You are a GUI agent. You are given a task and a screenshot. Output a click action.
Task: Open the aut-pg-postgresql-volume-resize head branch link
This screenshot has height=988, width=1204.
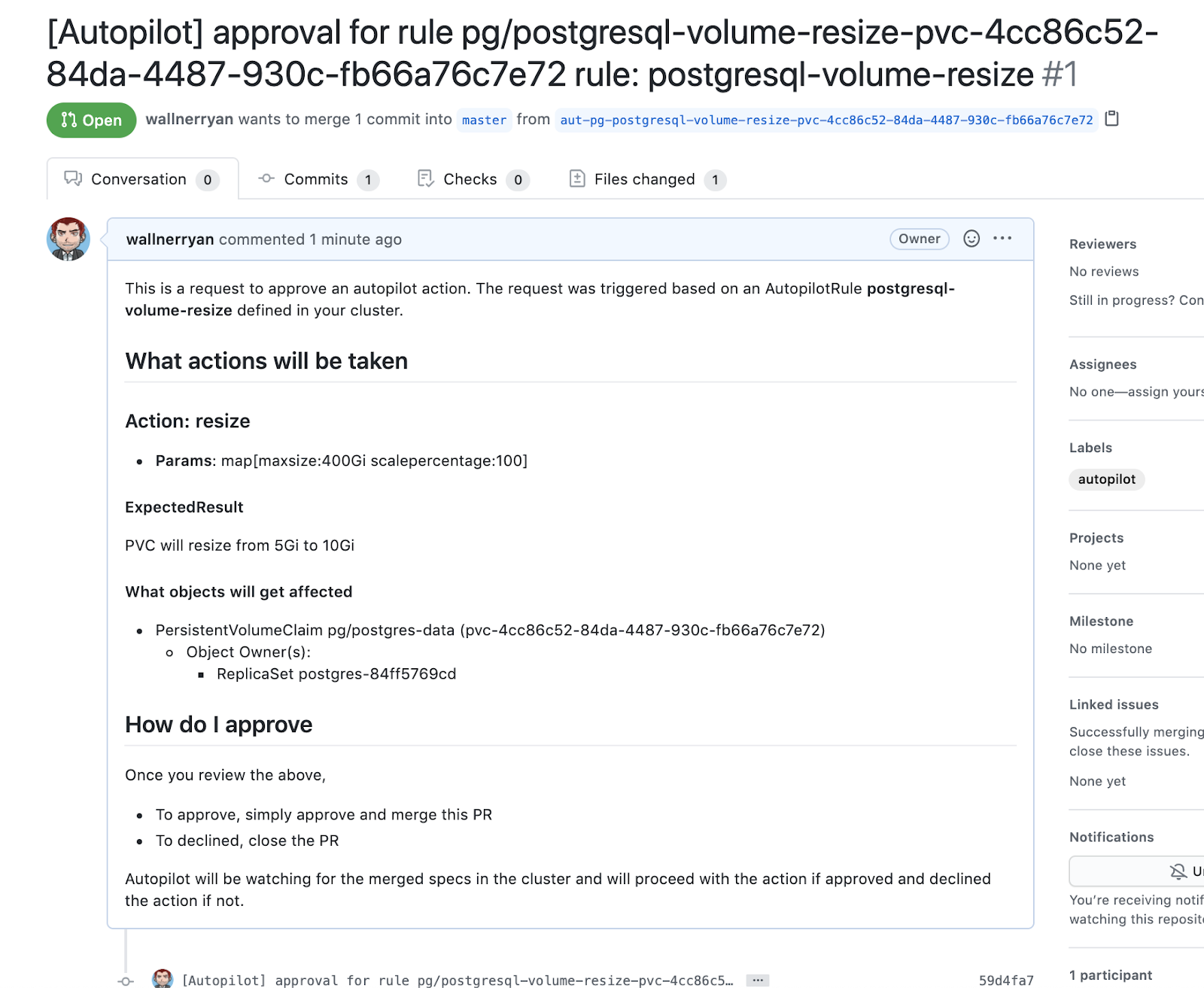(825, 120)
